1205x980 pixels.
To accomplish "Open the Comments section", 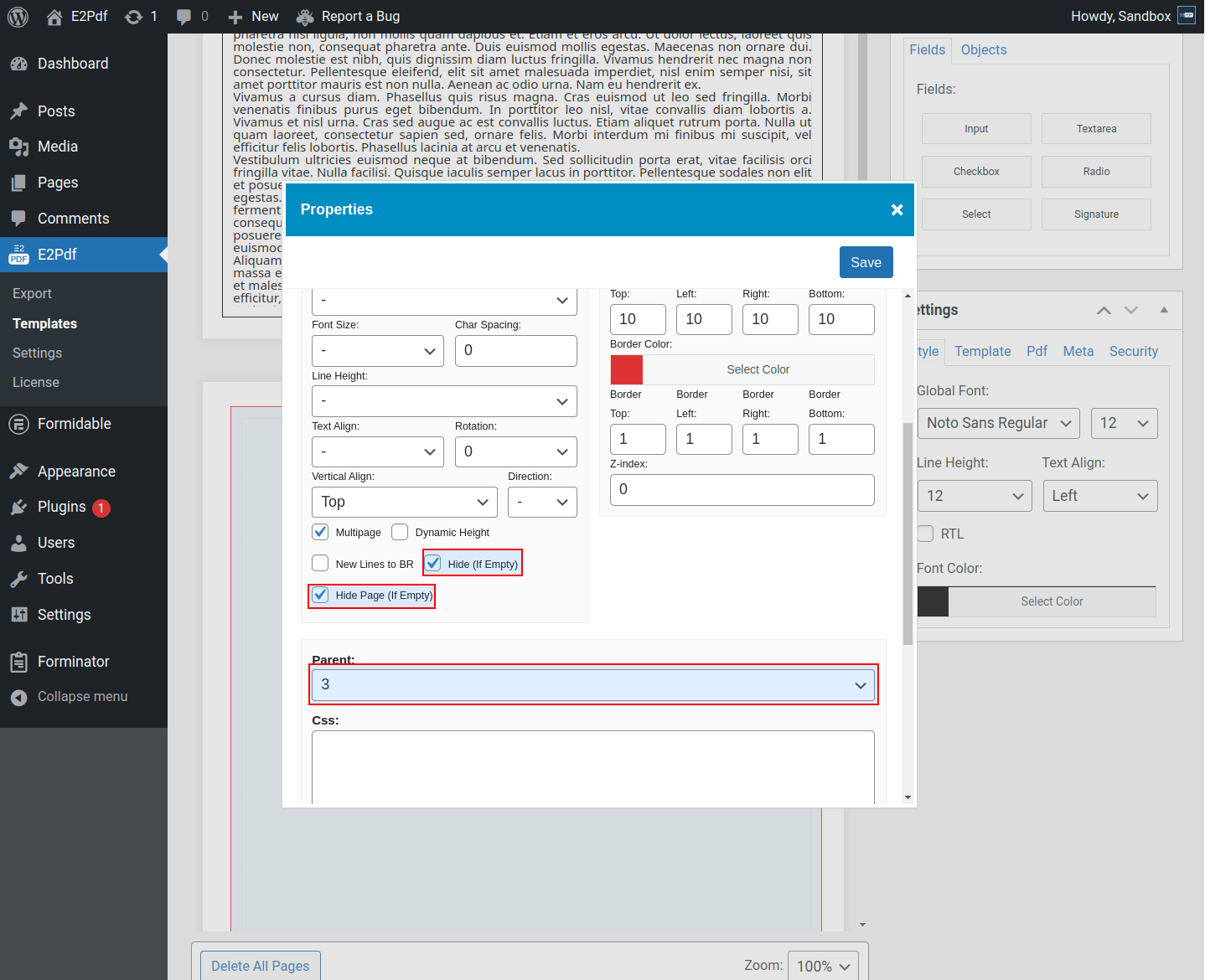I will [73, 219].
